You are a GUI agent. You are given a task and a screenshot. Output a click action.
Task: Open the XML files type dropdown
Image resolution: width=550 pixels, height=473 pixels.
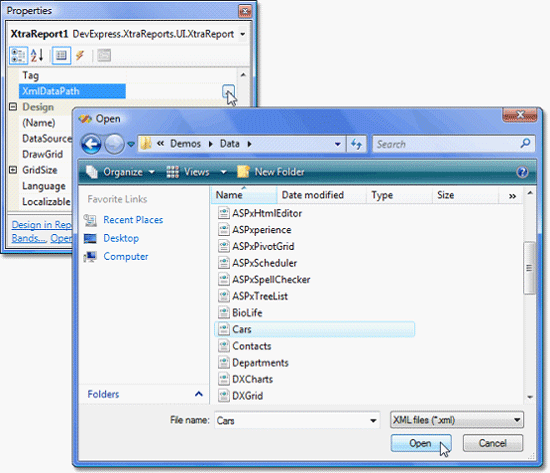[457, 420]
